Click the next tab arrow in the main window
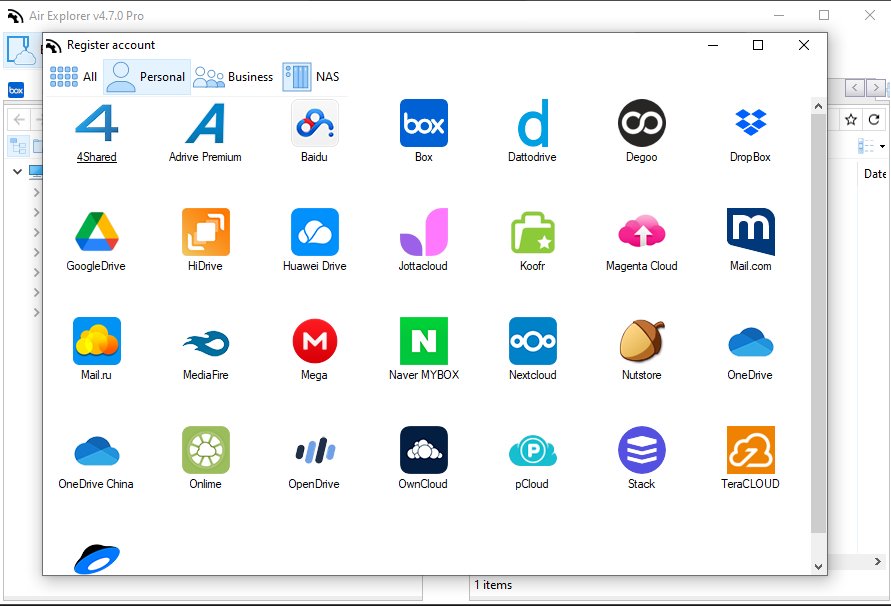The height and width of the screenshot is (606, 891). tap(876, 88)
